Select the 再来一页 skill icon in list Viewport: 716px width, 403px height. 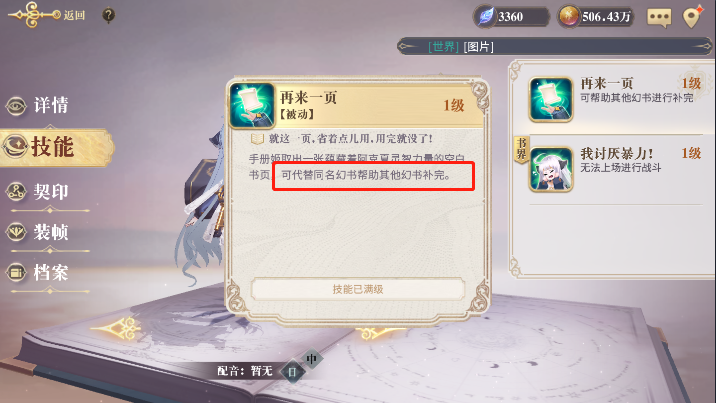pyautogui.click(x=551, y=99)
